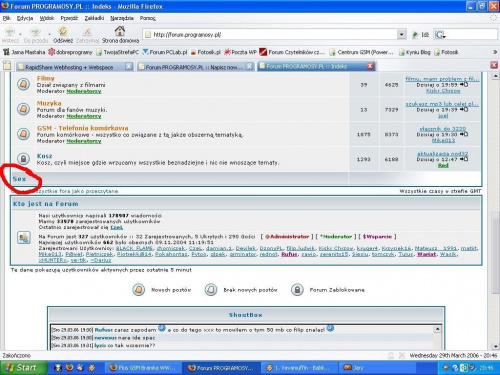Open the Edycja menu

[25, 18]
